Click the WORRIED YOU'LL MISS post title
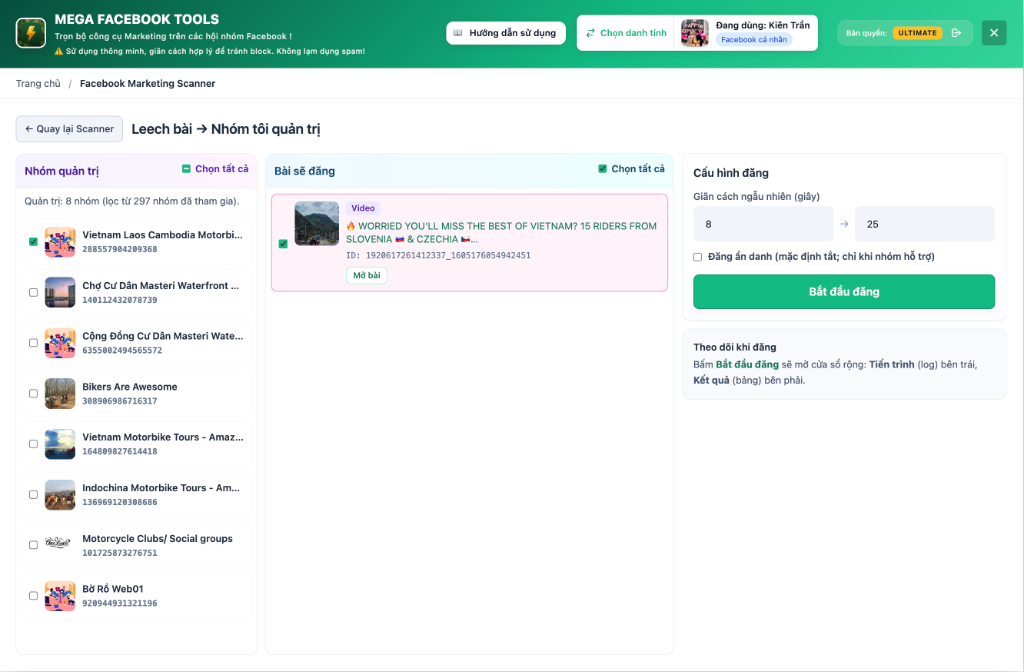This screenshot has width=1024, height=672. click(x=502, y=232)
